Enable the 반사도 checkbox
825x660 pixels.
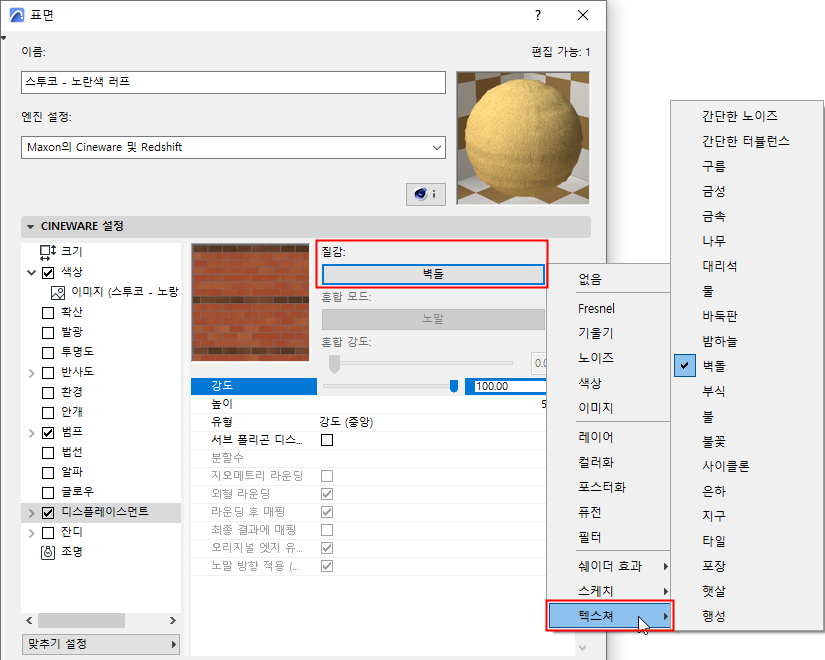click(x=48, y=373)
